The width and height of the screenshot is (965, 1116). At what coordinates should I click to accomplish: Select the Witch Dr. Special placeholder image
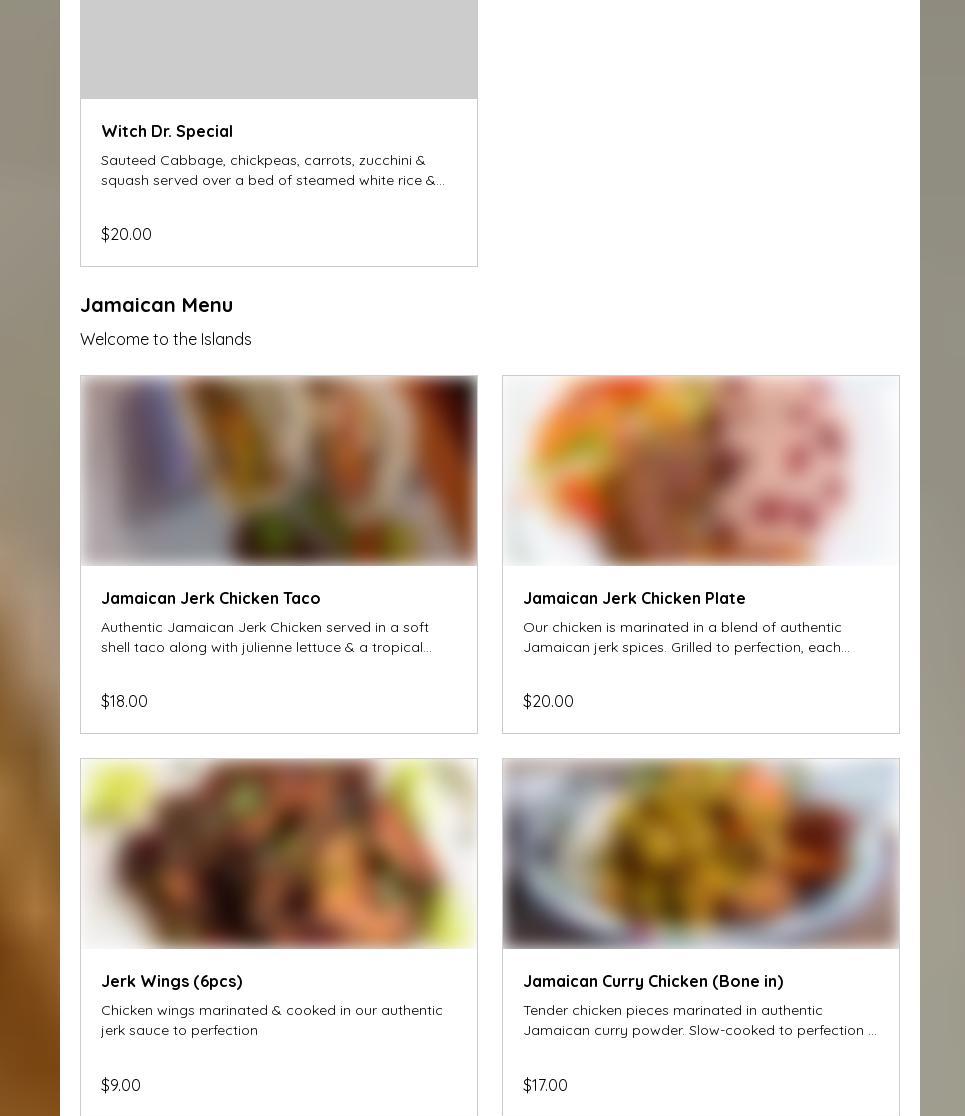279,49
